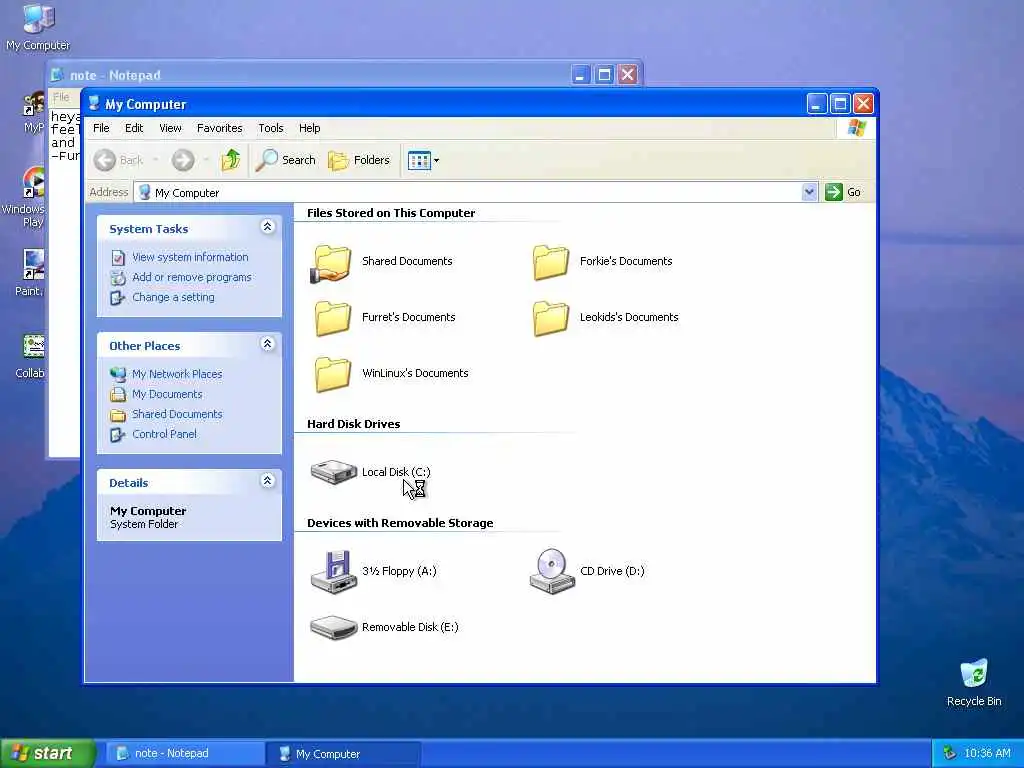Viewport: 1024px width, 768px height.
Task: Click 'Devices with Removable Storage' header
Action: coord(400,523)
